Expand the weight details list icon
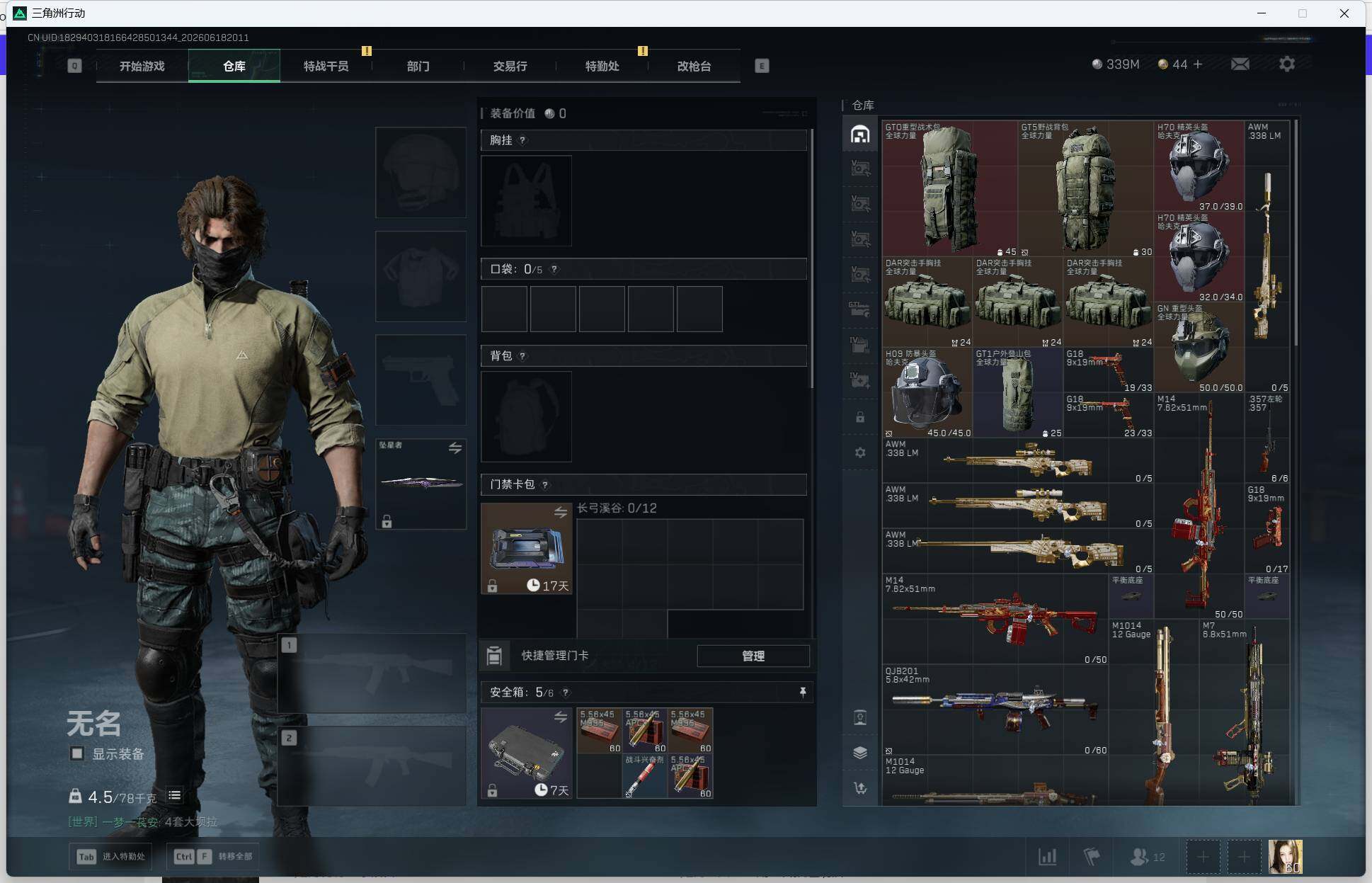The width and height of the screenshot is (1372, 883). [x=174, y=796]
